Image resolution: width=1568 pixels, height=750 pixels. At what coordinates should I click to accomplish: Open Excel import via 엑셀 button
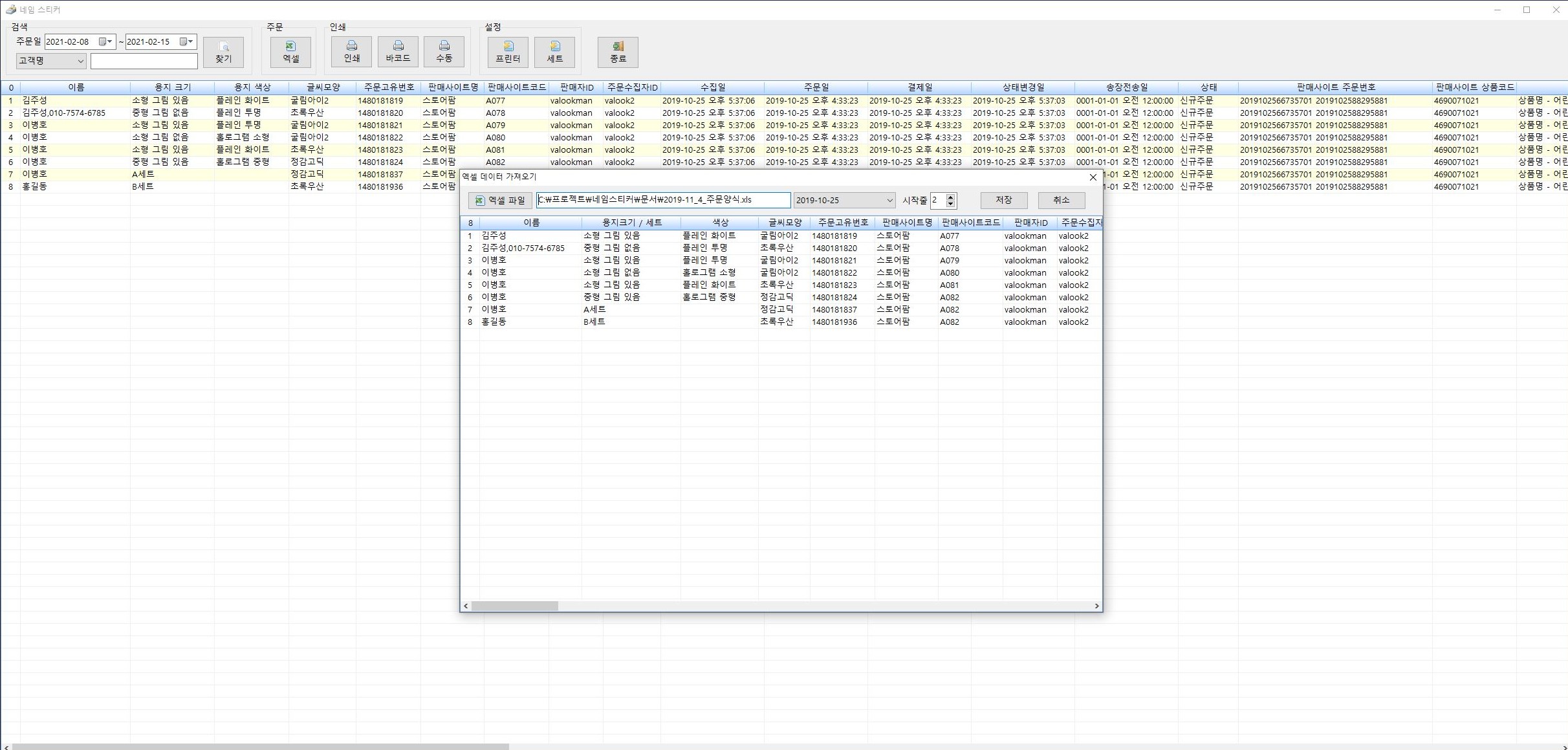coord(290,52)
